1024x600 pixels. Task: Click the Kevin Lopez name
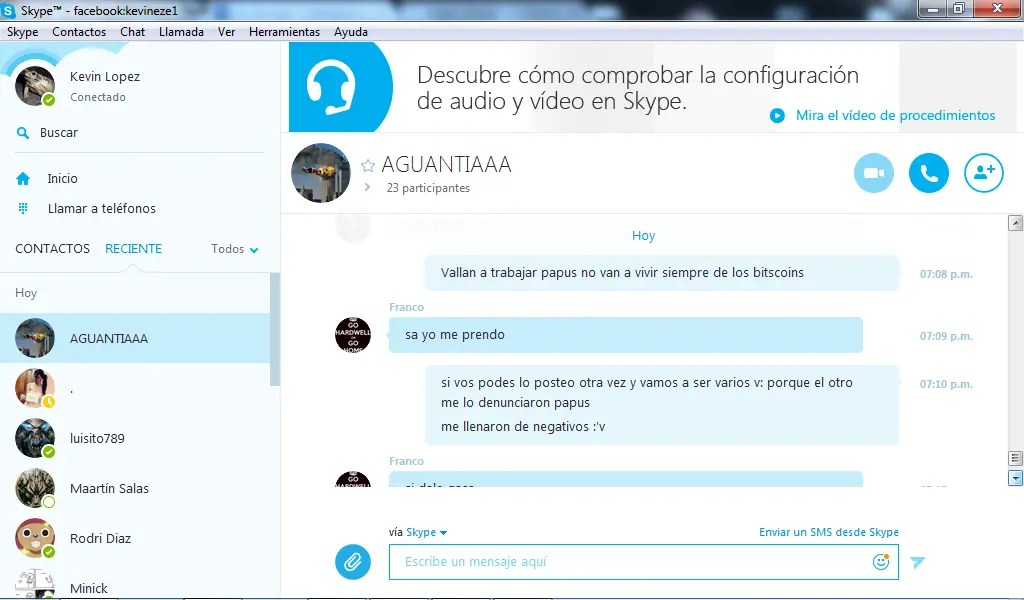pyautogui.click(x=105, y=76)
